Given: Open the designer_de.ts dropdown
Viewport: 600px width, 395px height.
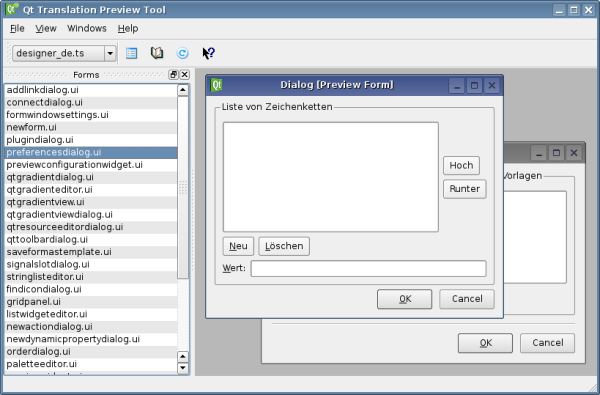Looking at the screenshot, I should 110,53.
